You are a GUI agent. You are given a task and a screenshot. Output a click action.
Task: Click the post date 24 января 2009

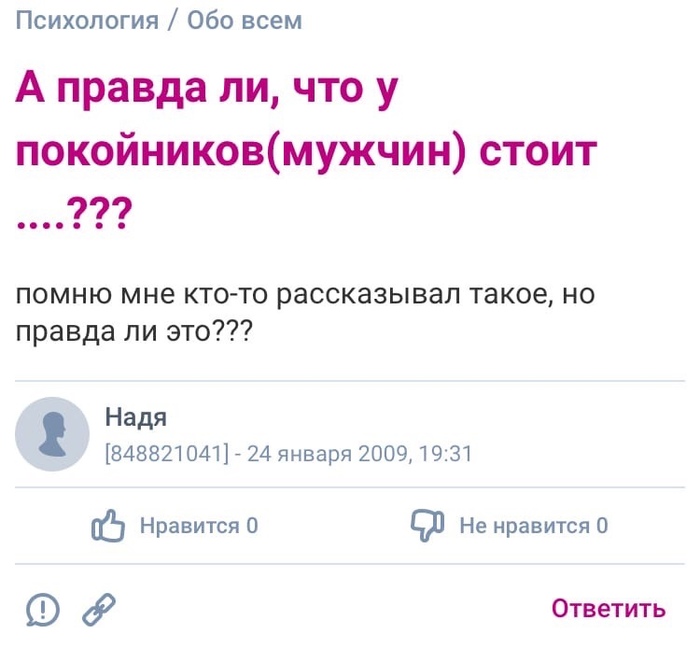click(327, 453)
